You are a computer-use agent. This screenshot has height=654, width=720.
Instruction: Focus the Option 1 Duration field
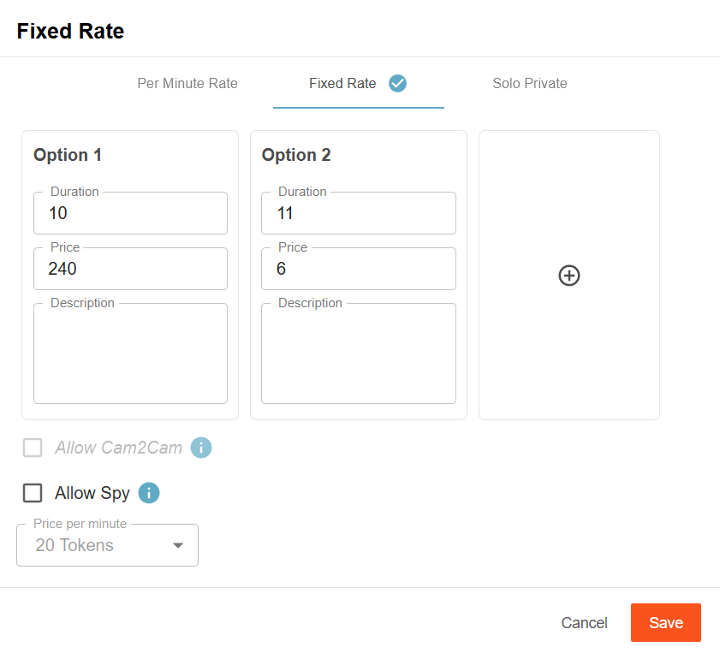(130, 213)
